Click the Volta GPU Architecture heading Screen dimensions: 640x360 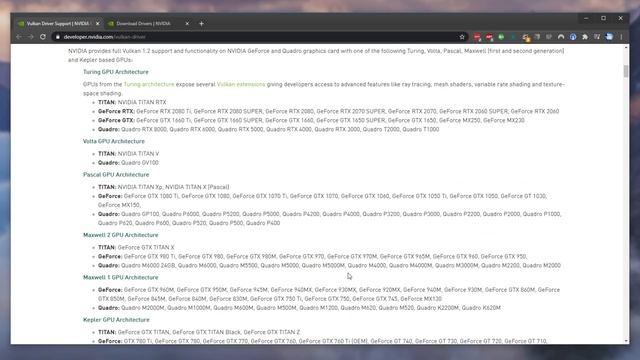114,141
